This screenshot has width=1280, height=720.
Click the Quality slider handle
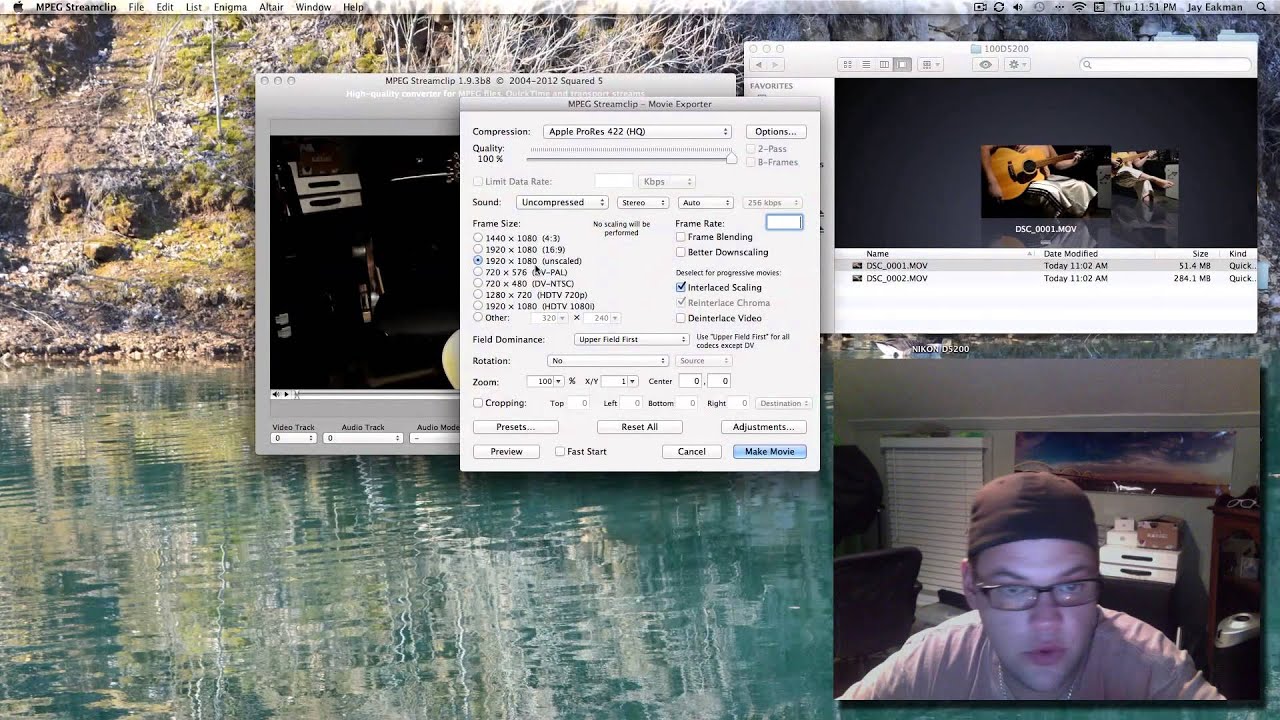tap(732, 157)
